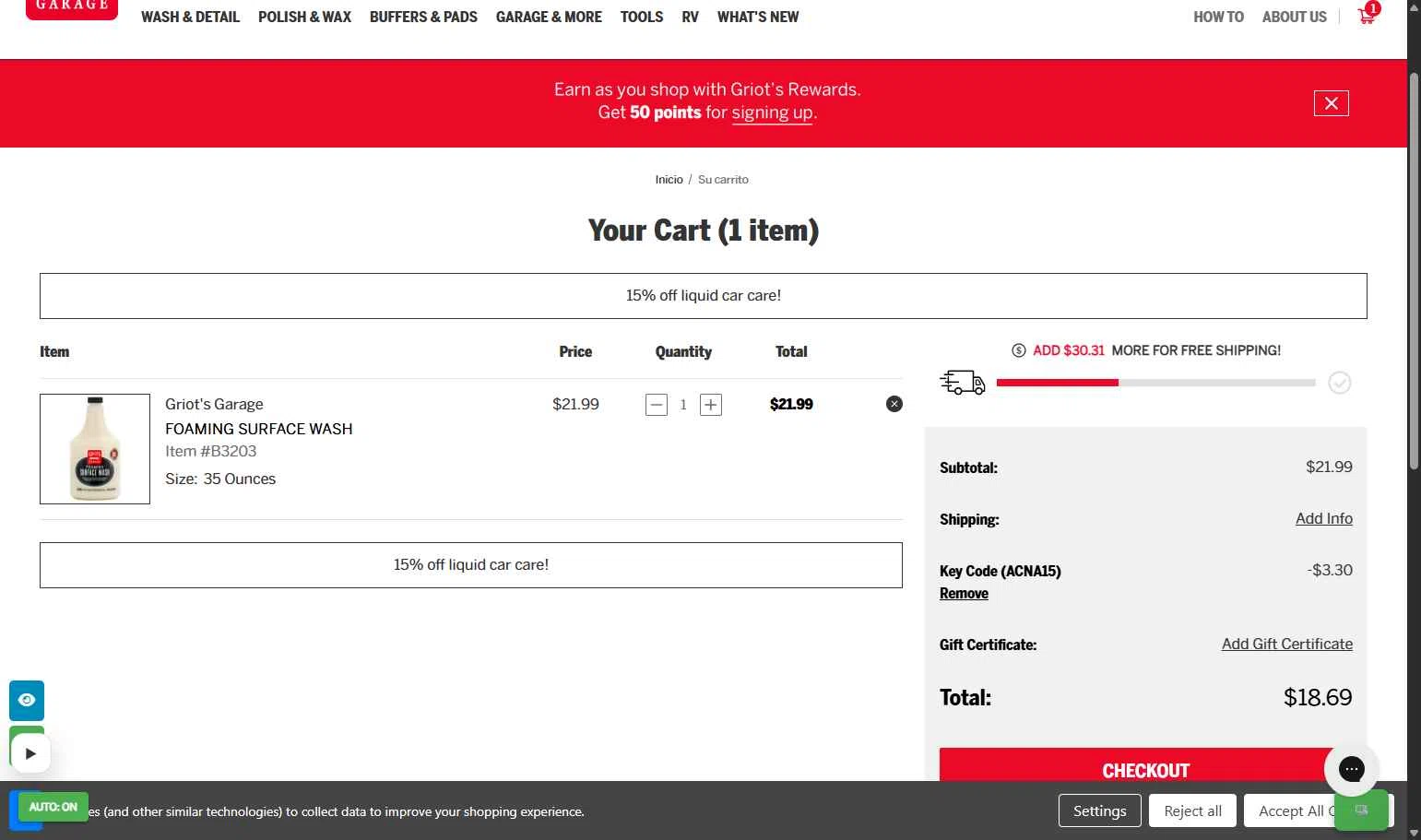Proceed with the Checkout button
Viewport: 1421px width, 840px height.
coord(1145,765)
